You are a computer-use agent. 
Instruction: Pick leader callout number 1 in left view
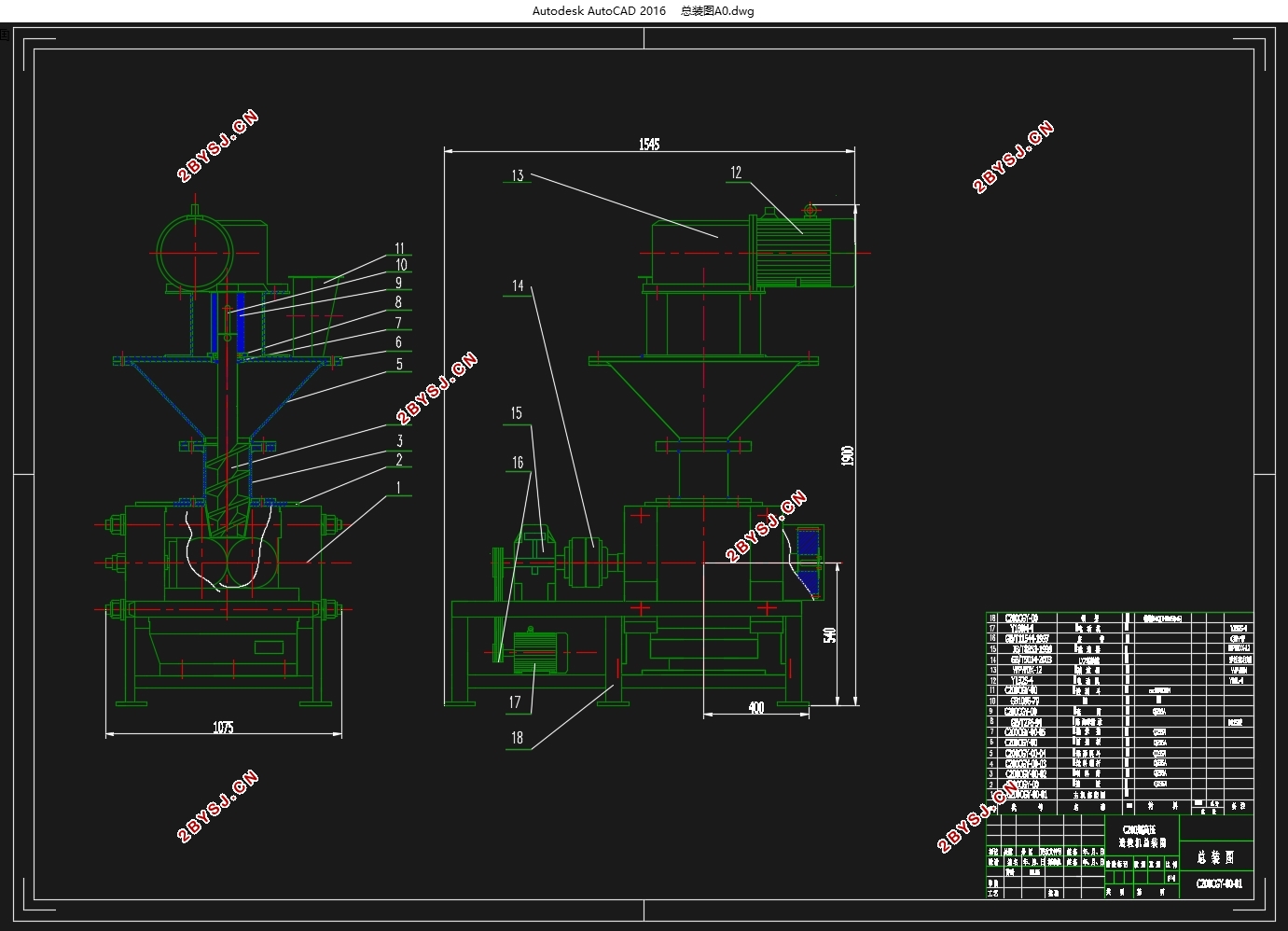click(x=399, y=487)
